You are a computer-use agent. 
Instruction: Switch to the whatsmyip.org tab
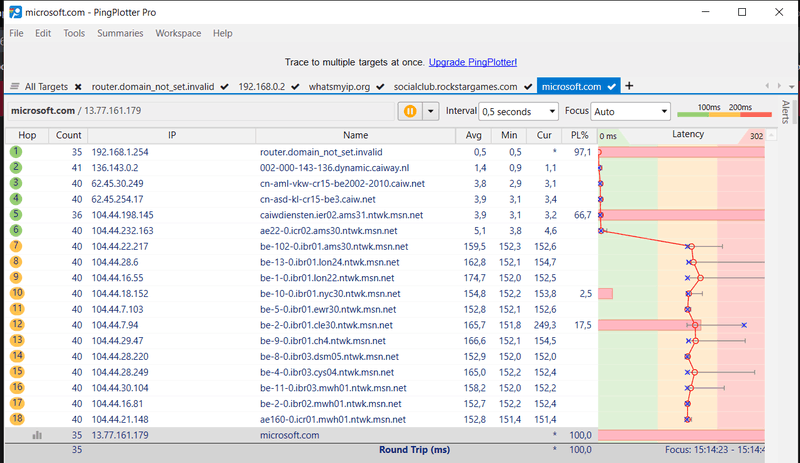339,87
